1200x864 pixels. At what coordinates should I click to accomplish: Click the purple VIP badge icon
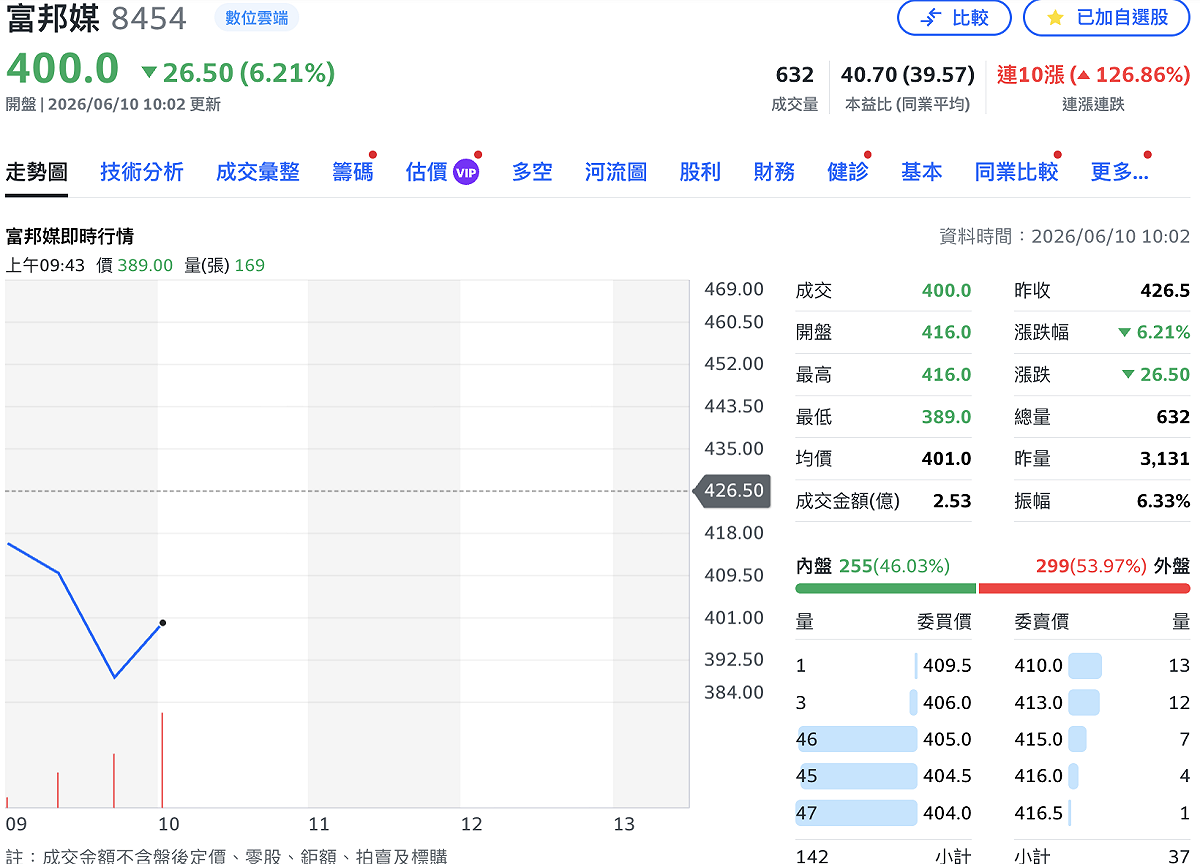pos(466,172)
